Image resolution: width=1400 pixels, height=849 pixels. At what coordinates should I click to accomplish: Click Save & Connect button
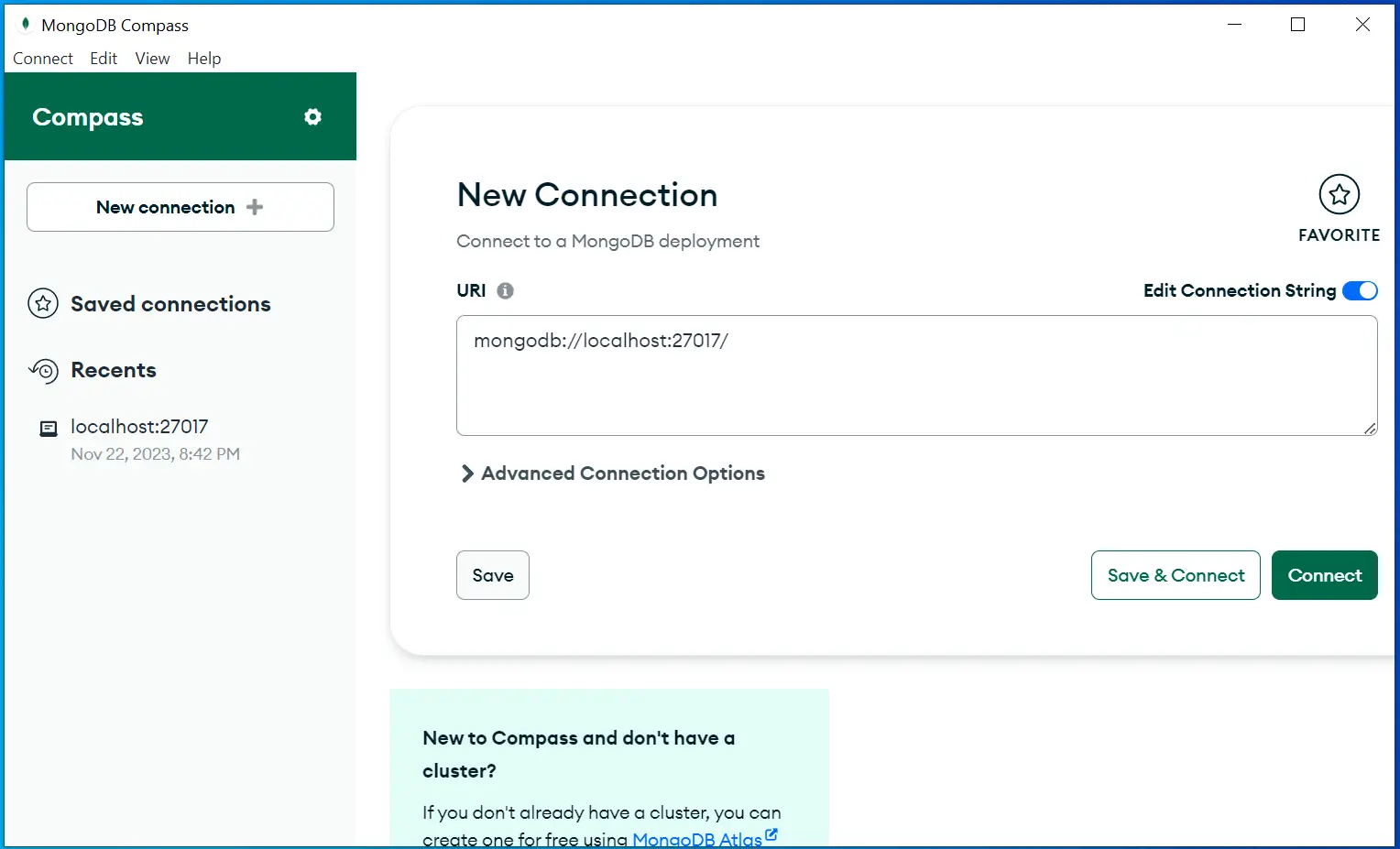tap(1176, 575)
